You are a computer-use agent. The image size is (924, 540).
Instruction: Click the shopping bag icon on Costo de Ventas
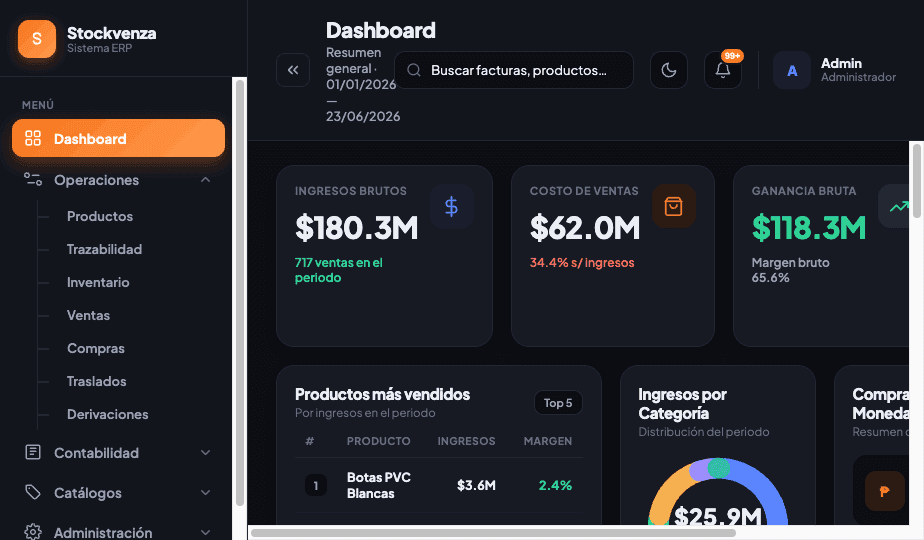point(674,206)
